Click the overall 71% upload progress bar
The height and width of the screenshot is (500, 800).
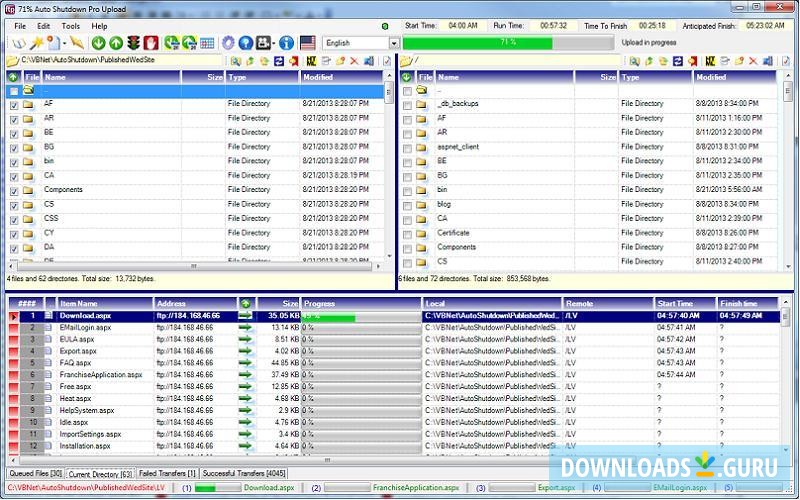click(508, 42)
